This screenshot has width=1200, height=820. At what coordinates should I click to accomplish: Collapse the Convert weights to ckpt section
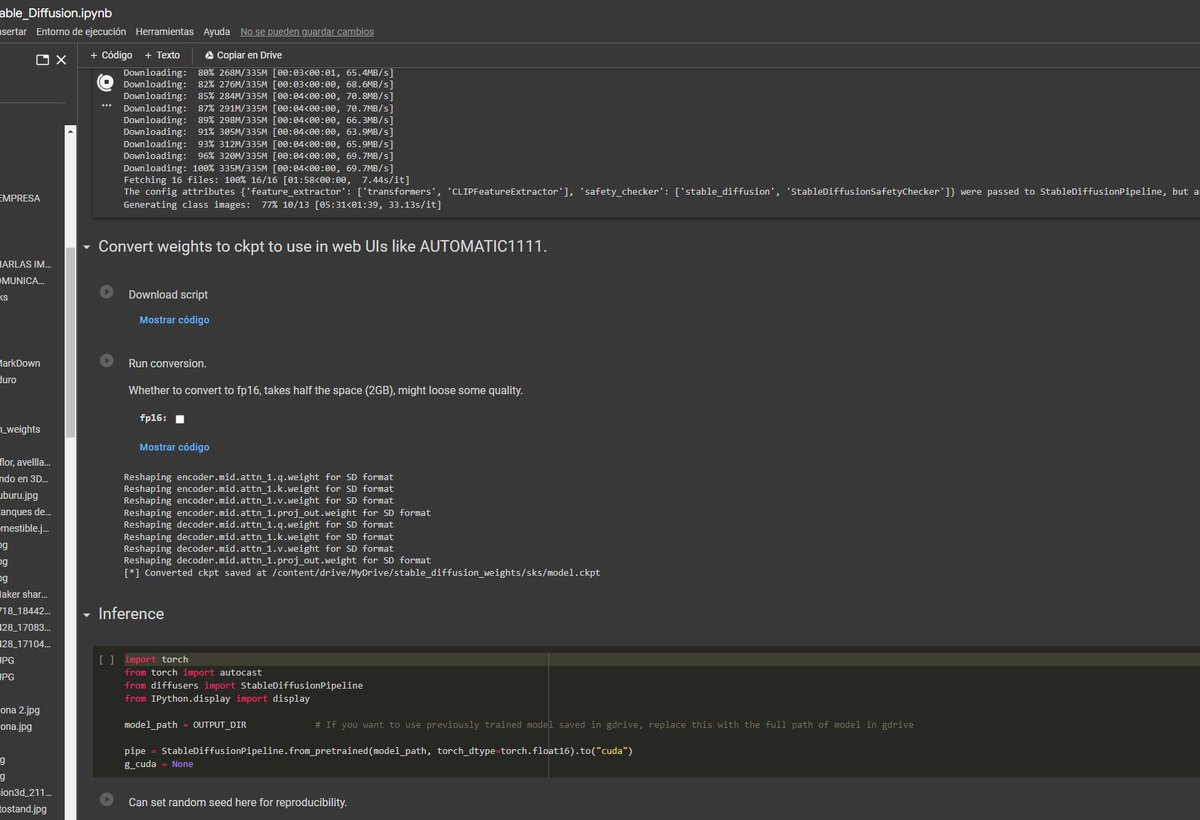coord(87,246)
